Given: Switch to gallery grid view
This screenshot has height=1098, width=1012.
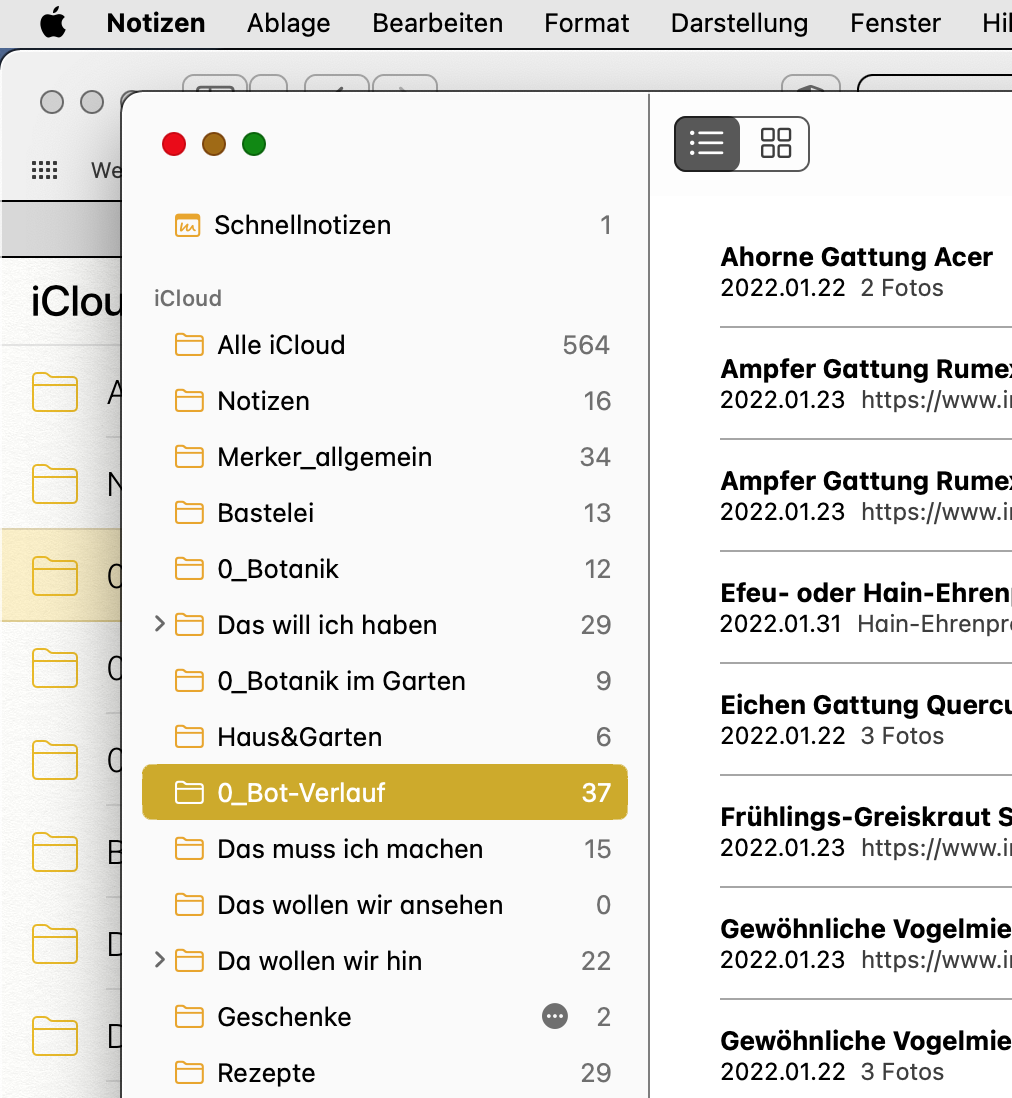Looking at the screenshot, I should click(x=775, y=144).
